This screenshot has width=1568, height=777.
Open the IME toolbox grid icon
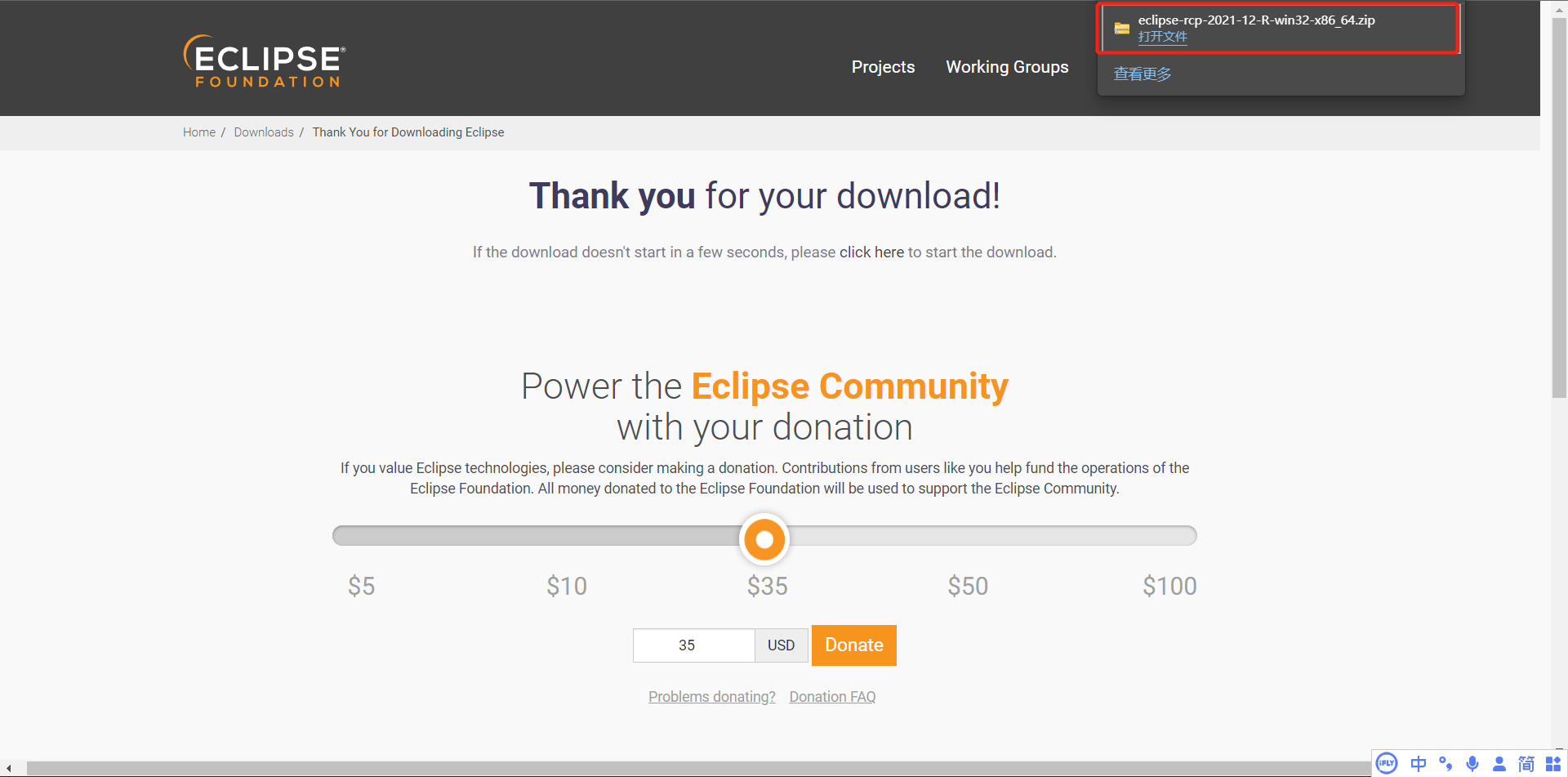[1553, 763]
